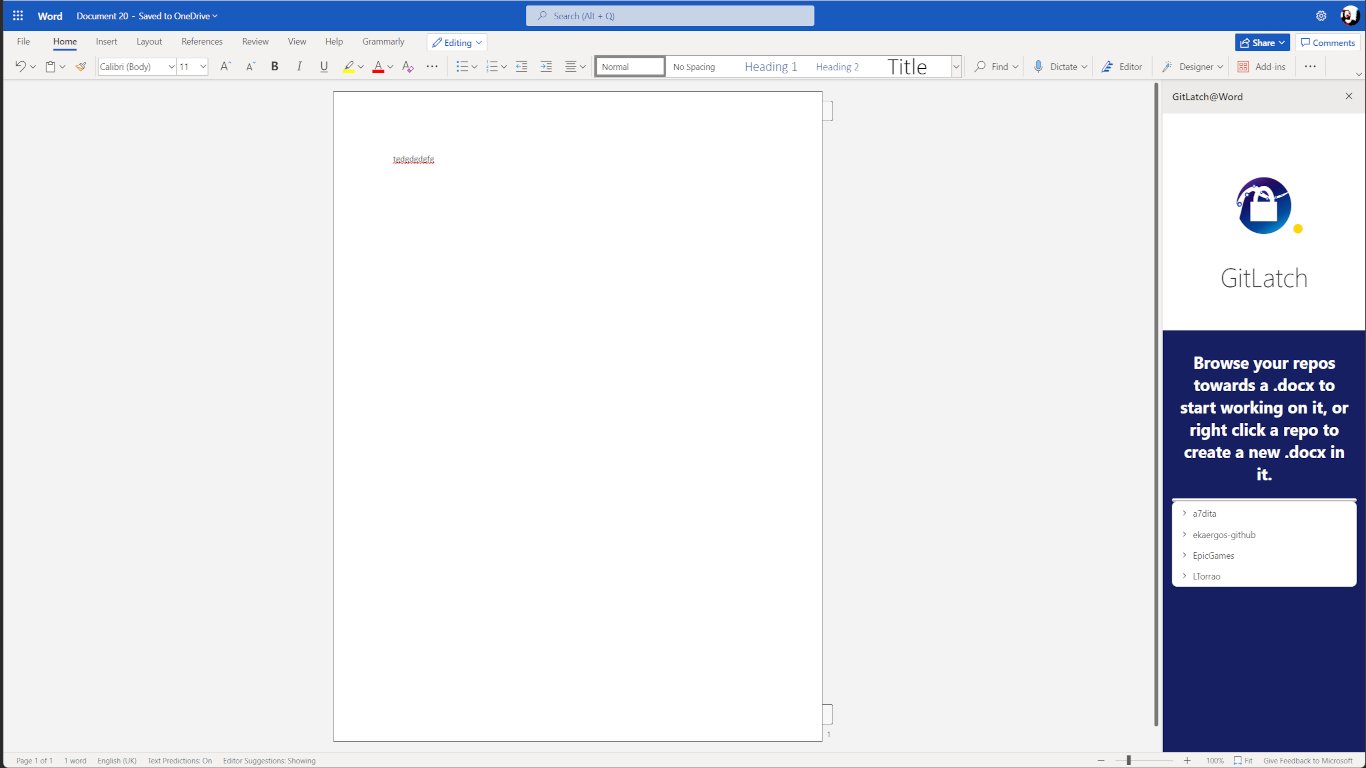1366x768 pixels.
Task: Click the Share button
Action: pos(1262,43)
